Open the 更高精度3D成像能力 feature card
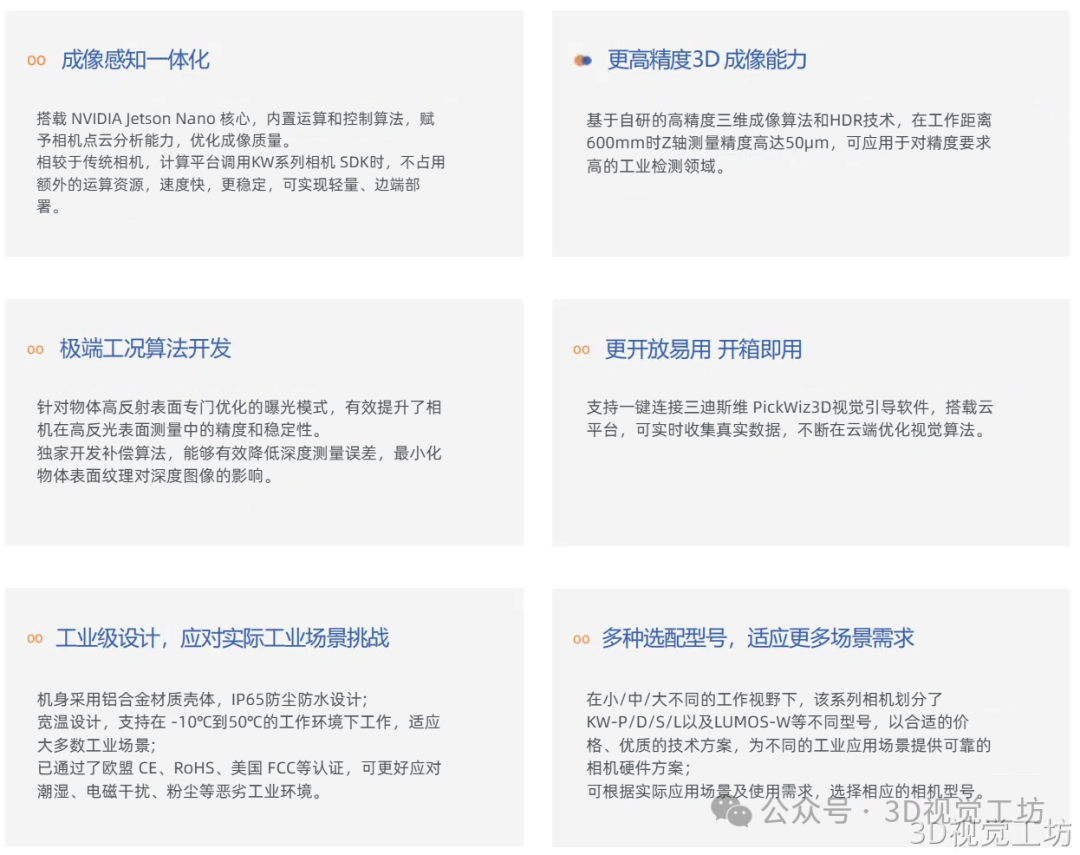This screenshot has width=1080, height=855. tap(810, 130)
